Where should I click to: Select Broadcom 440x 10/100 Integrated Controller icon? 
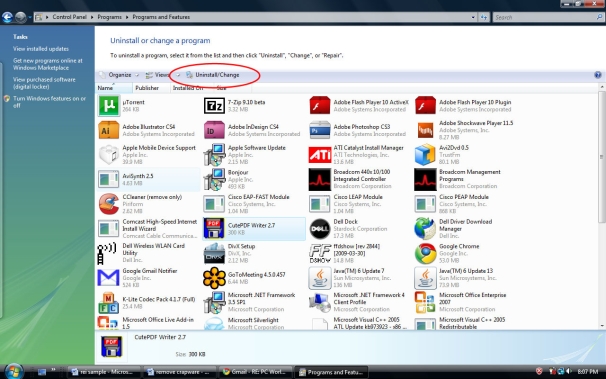(x=320, y=179)
